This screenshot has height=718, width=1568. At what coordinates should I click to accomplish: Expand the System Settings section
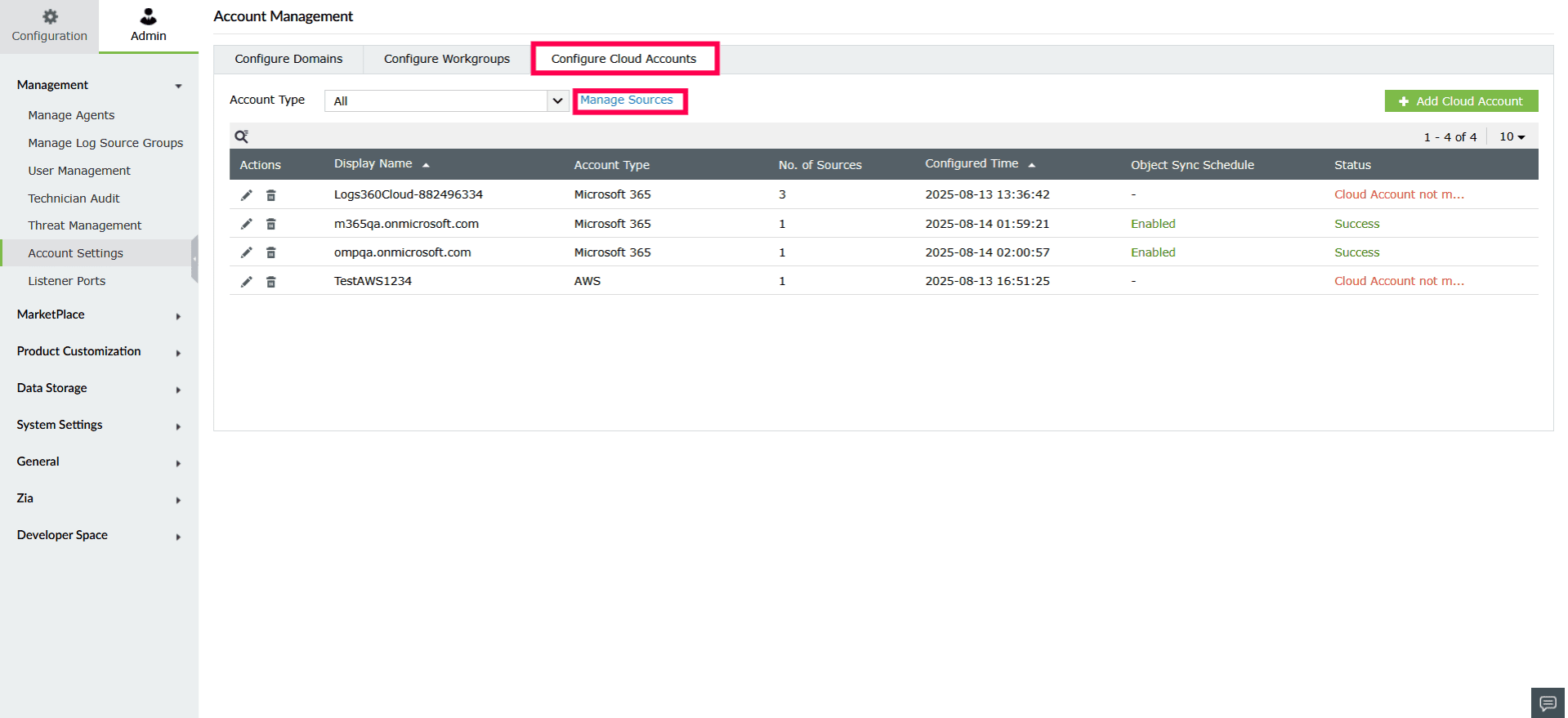pyautogui.click(x=99, y=426)
